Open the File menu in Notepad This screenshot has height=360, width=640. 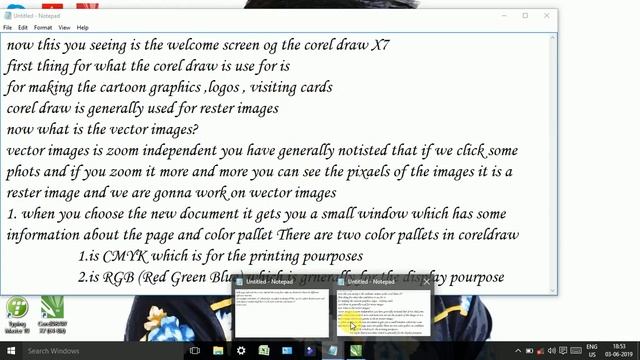7,28
